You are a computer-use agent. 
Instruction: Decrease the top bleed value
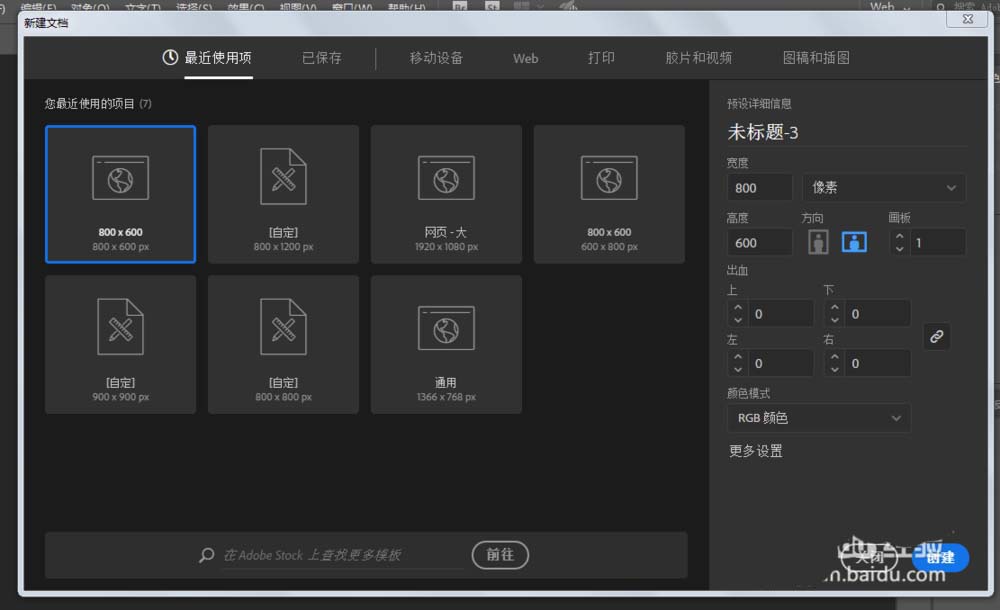(738, 320)
